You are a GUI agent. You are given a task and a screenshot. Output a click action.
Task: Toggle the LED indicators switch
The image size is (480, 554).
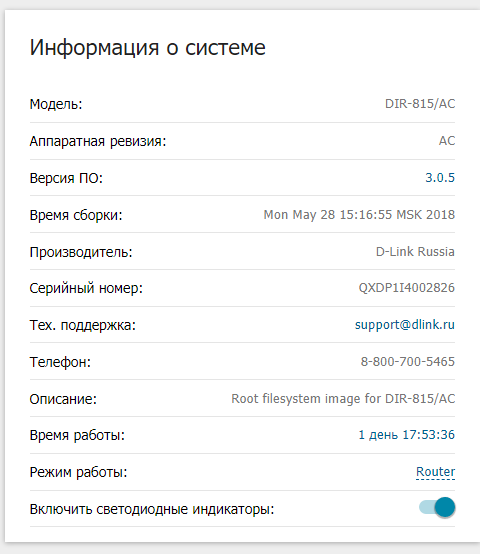(437, 508)
